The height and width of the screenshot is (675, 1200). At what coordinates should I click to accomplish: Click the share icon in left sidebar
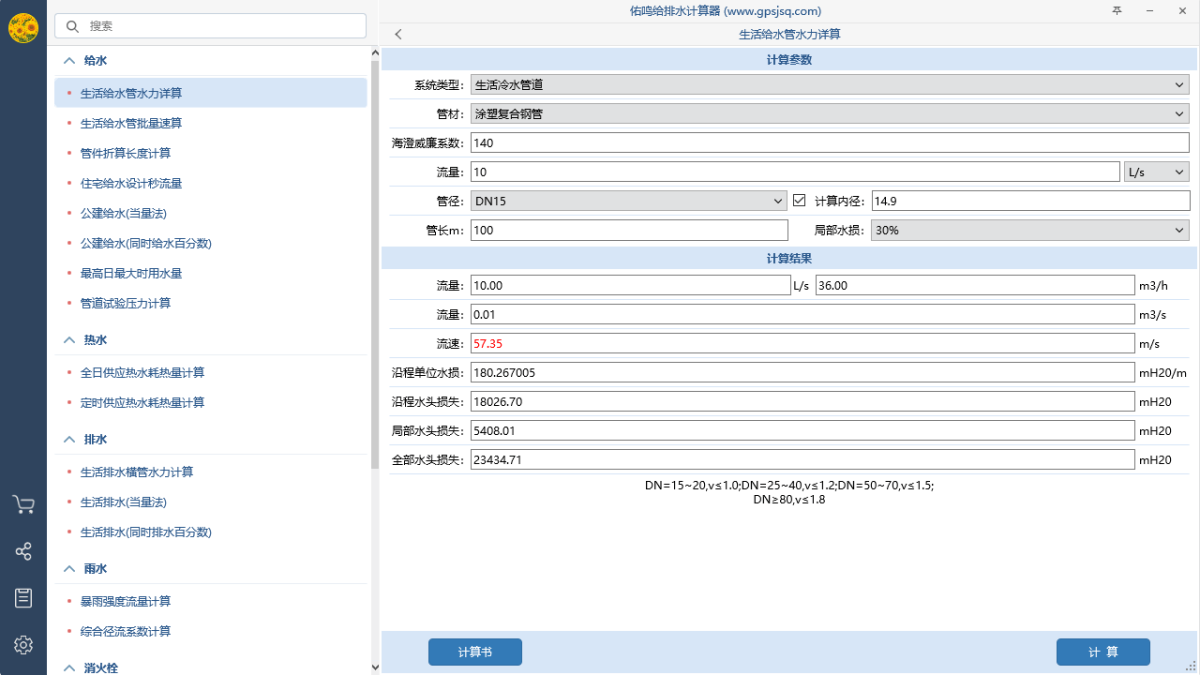point(23,551)
